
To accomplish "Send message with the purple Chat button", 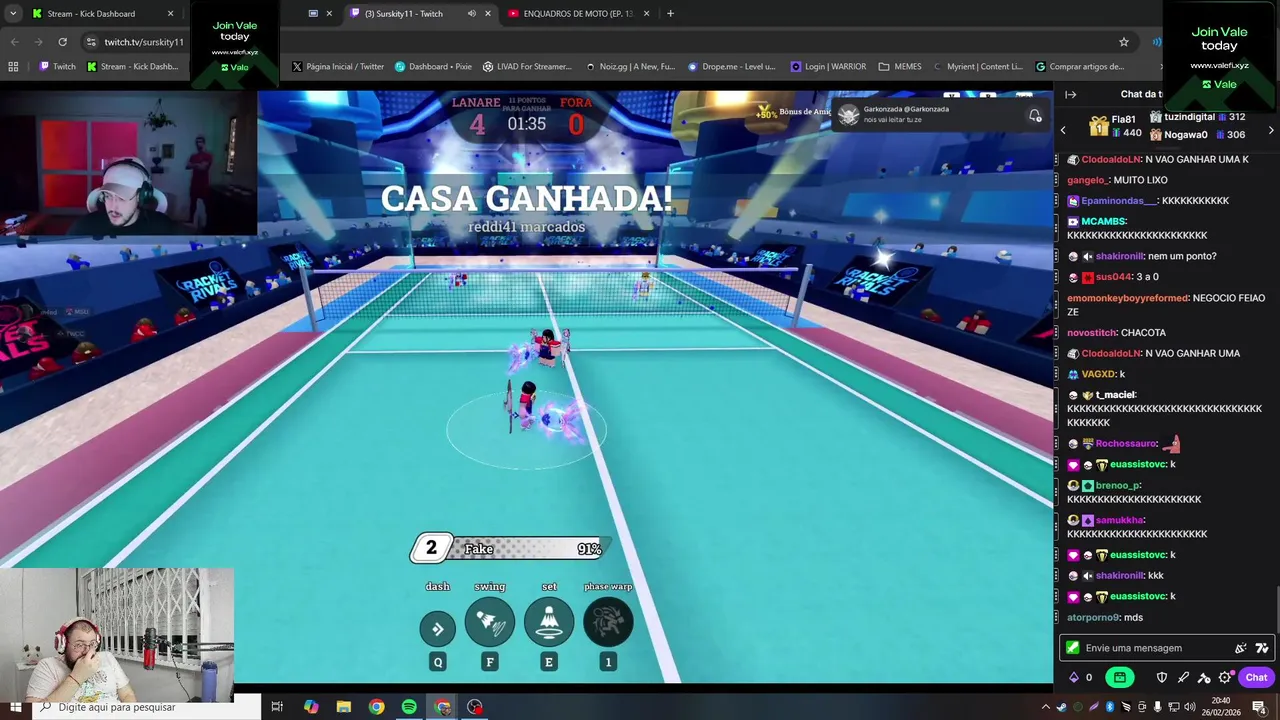I will pyautogui.click(x=1256, y=677).
